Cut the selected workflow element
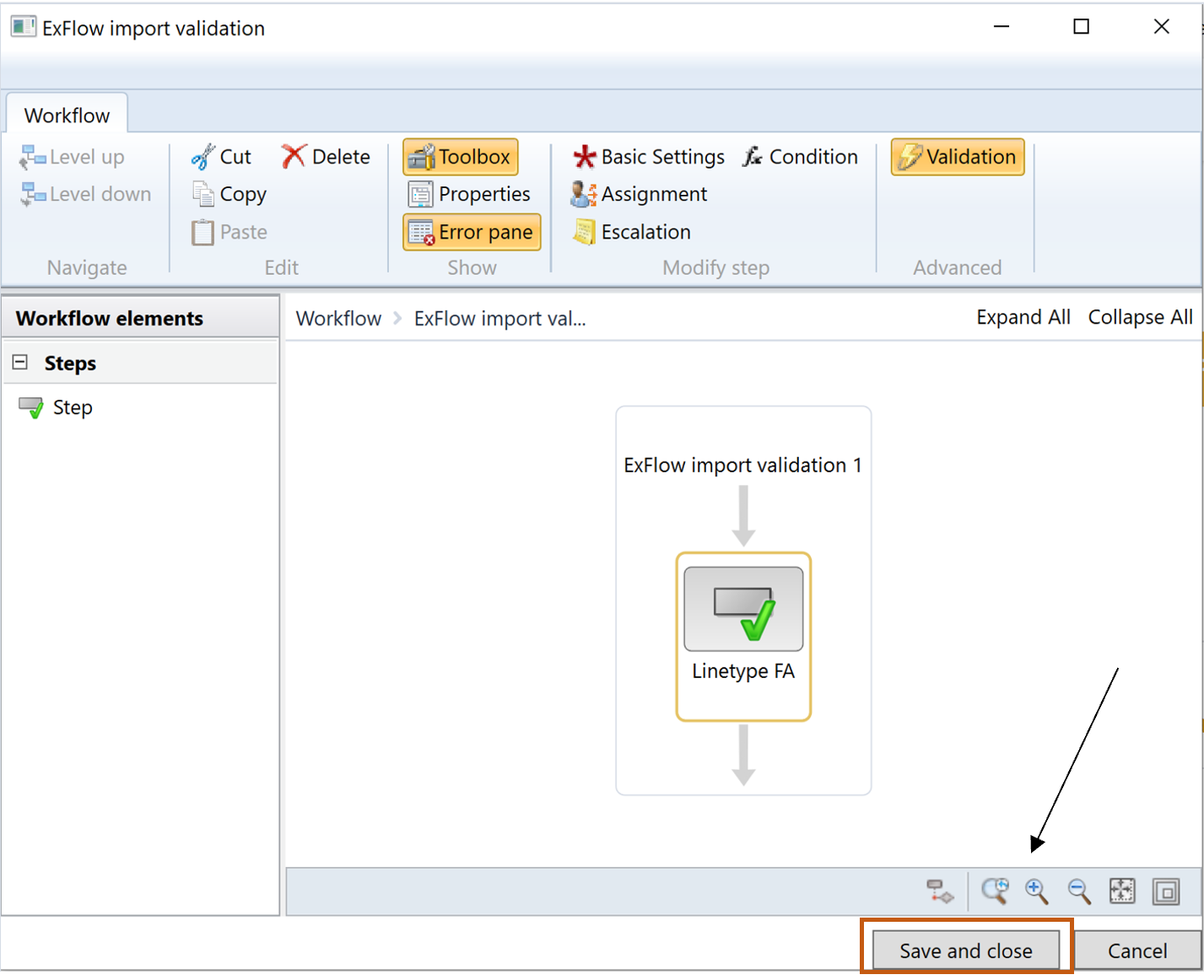The height and width of the screenshot is (980, 1204). click(x=221, y=157)
